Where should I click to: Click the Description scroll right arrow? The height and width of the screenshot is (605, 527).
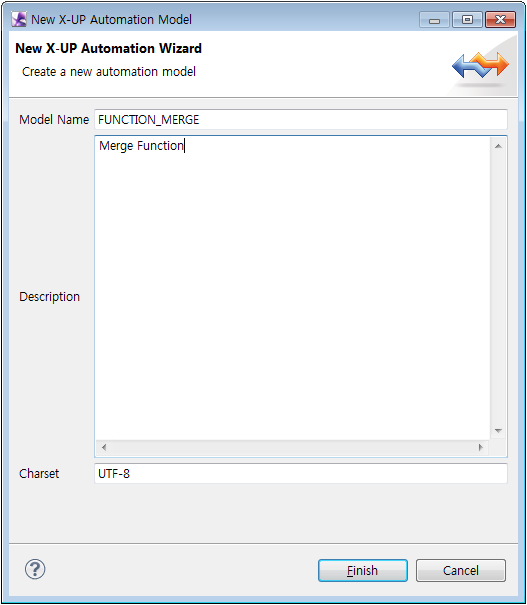click(x=481, y=447)
